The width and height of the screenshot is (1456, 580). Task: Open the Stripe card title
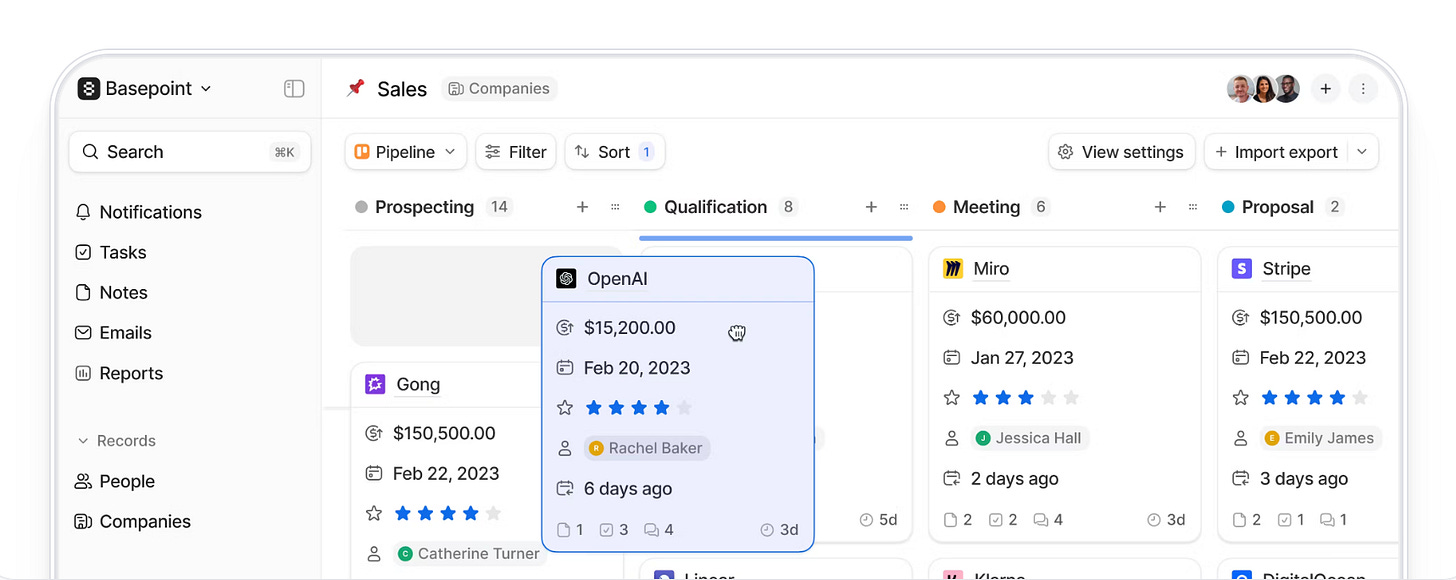pyautogui.click(x=1286, y=269)
